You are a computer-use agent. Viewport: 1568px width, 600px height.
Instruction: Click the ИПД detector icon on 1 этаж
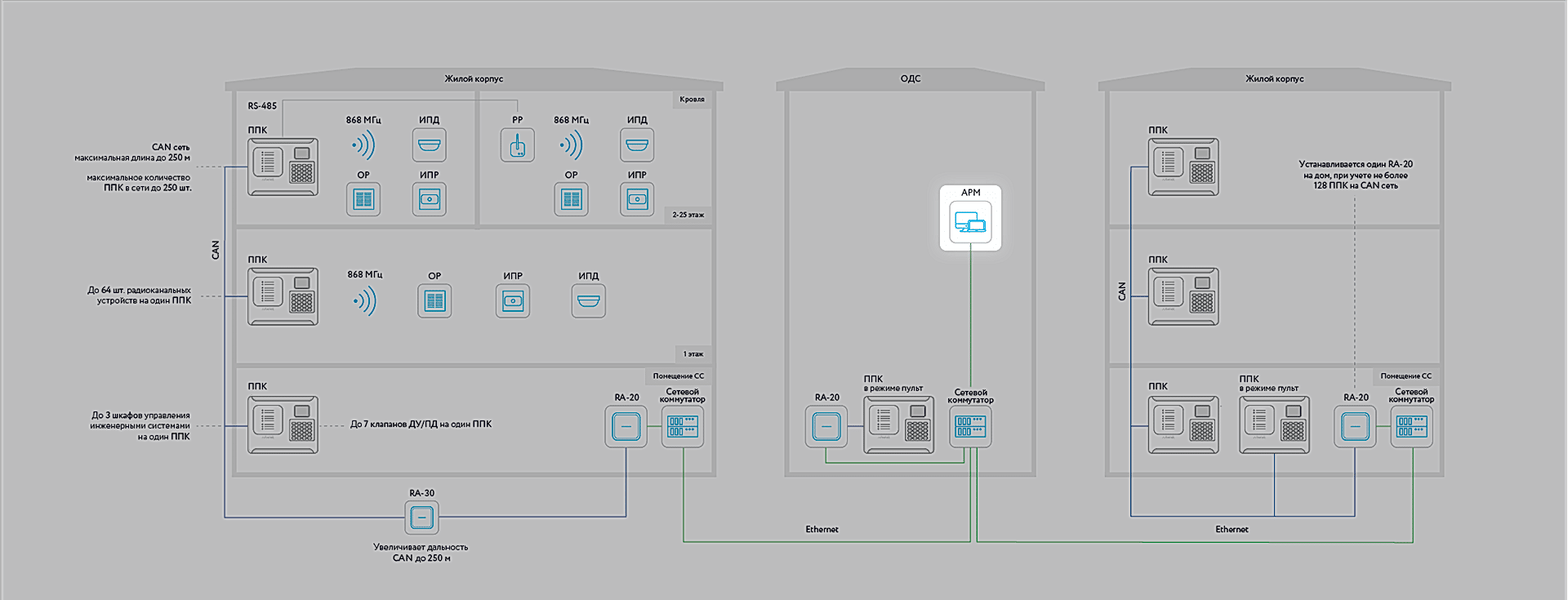[x=588, y=301]
